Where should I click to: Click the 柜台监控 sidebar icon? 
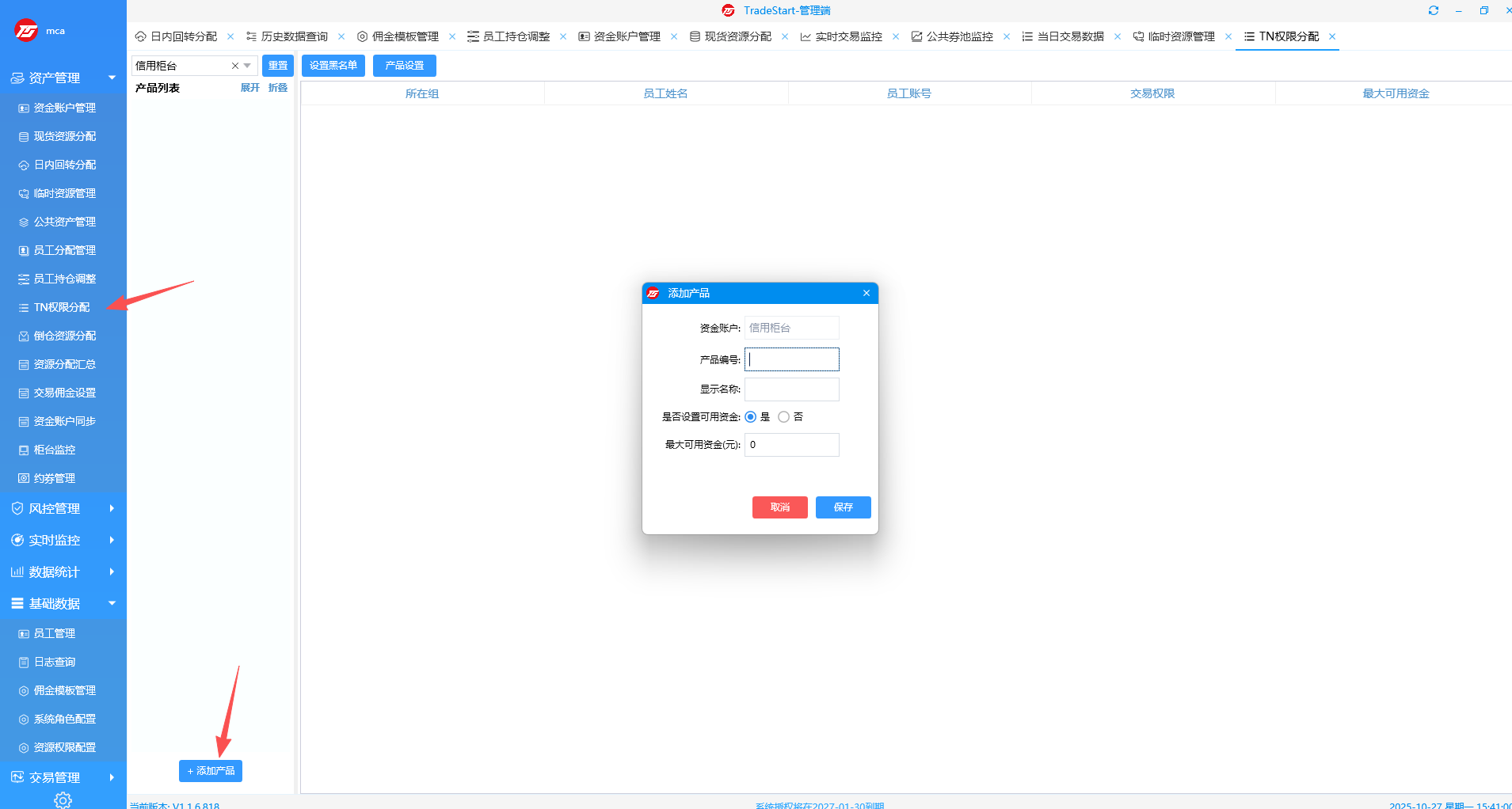pos(24,450)
